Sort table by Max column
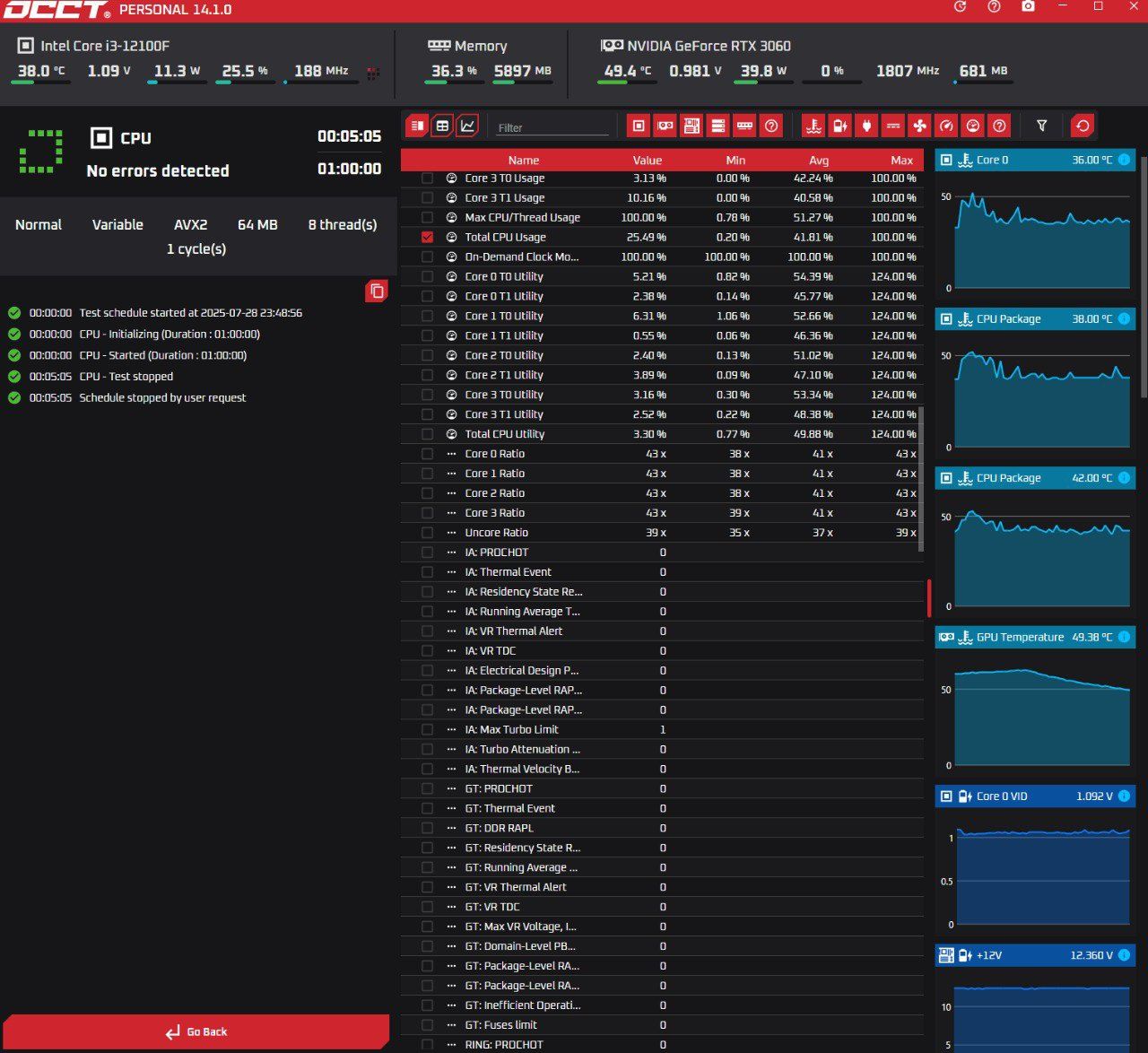 901,160
